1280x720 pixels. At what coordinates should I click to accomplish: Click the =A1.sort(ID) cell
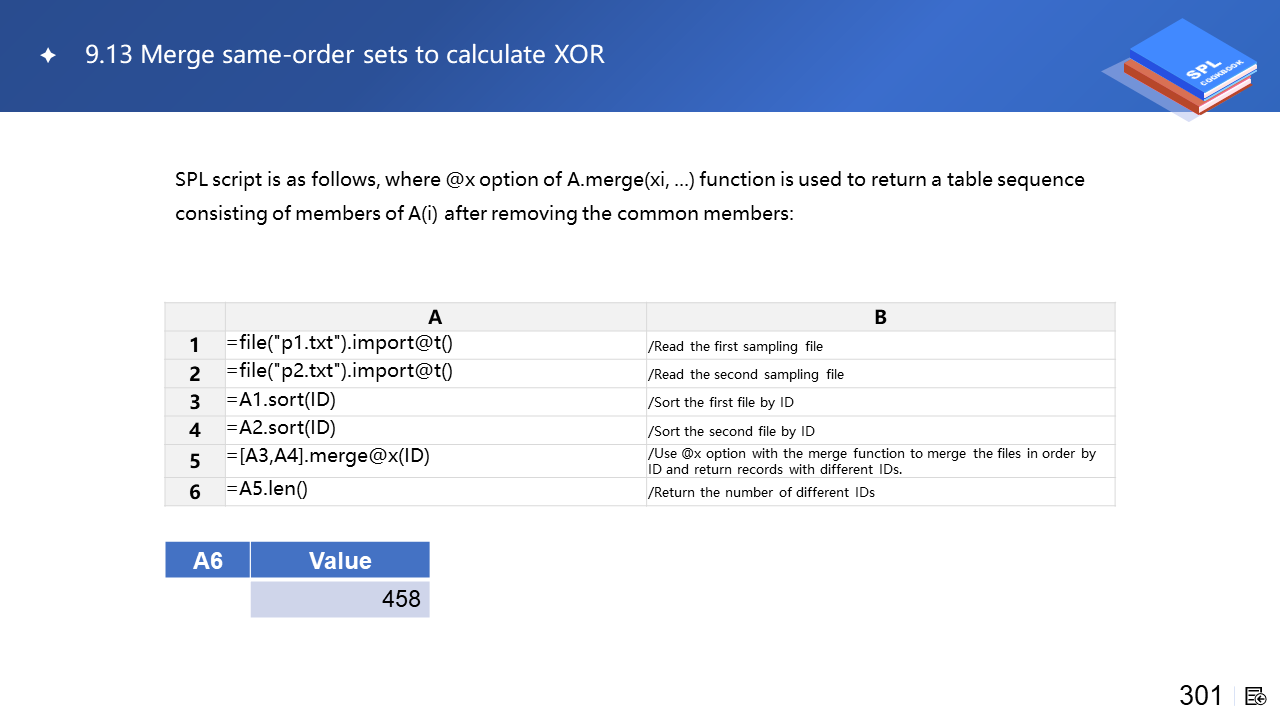(282, 401)
